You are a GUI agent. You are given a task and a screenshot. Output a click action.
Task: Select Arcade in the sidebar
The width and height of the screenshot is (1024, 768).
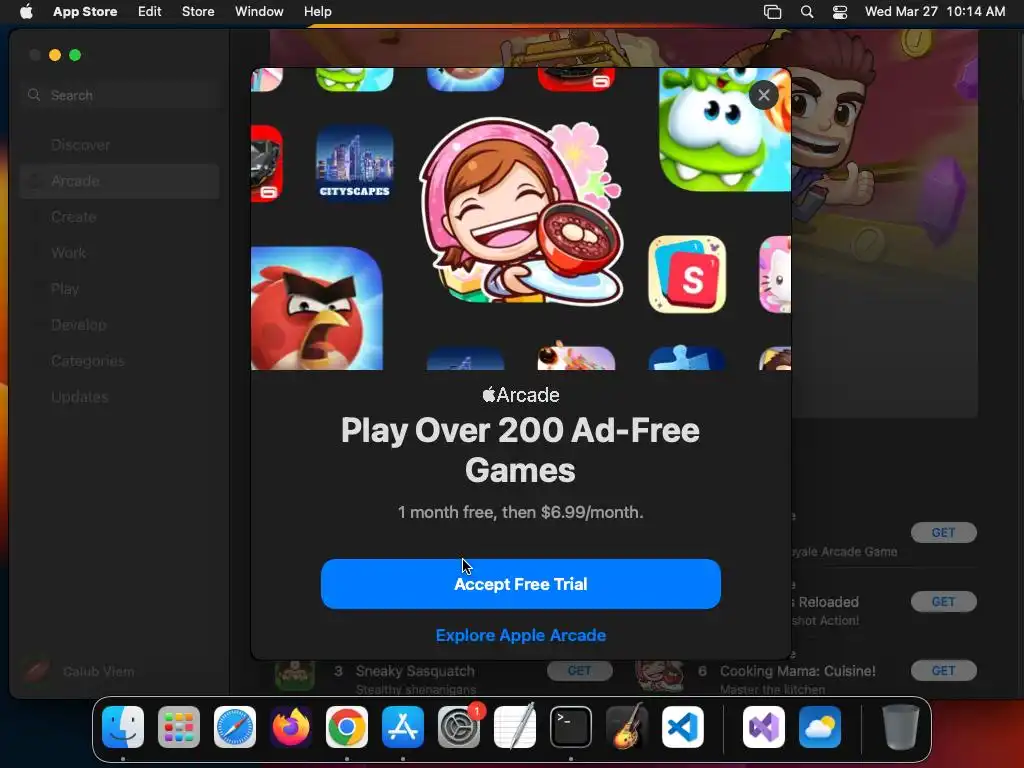coord(120,181)
